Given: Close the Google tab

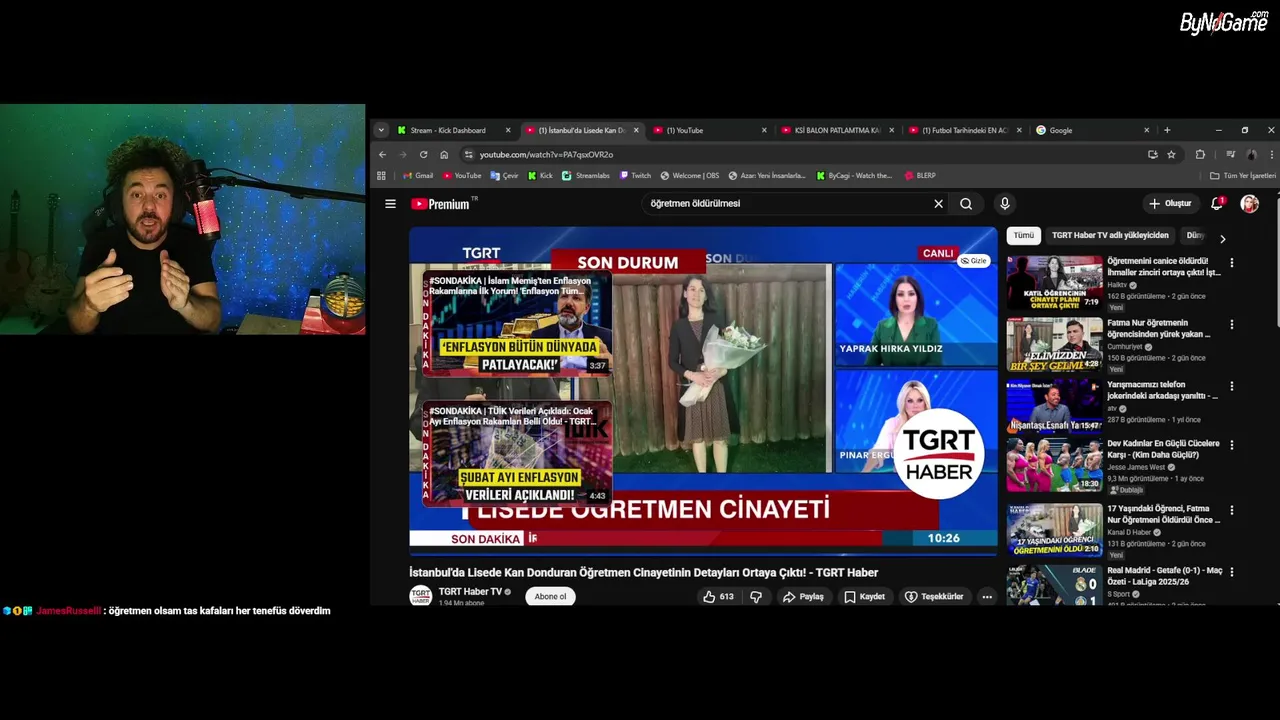Looking at the screenshot, I should click(1146, 130).
